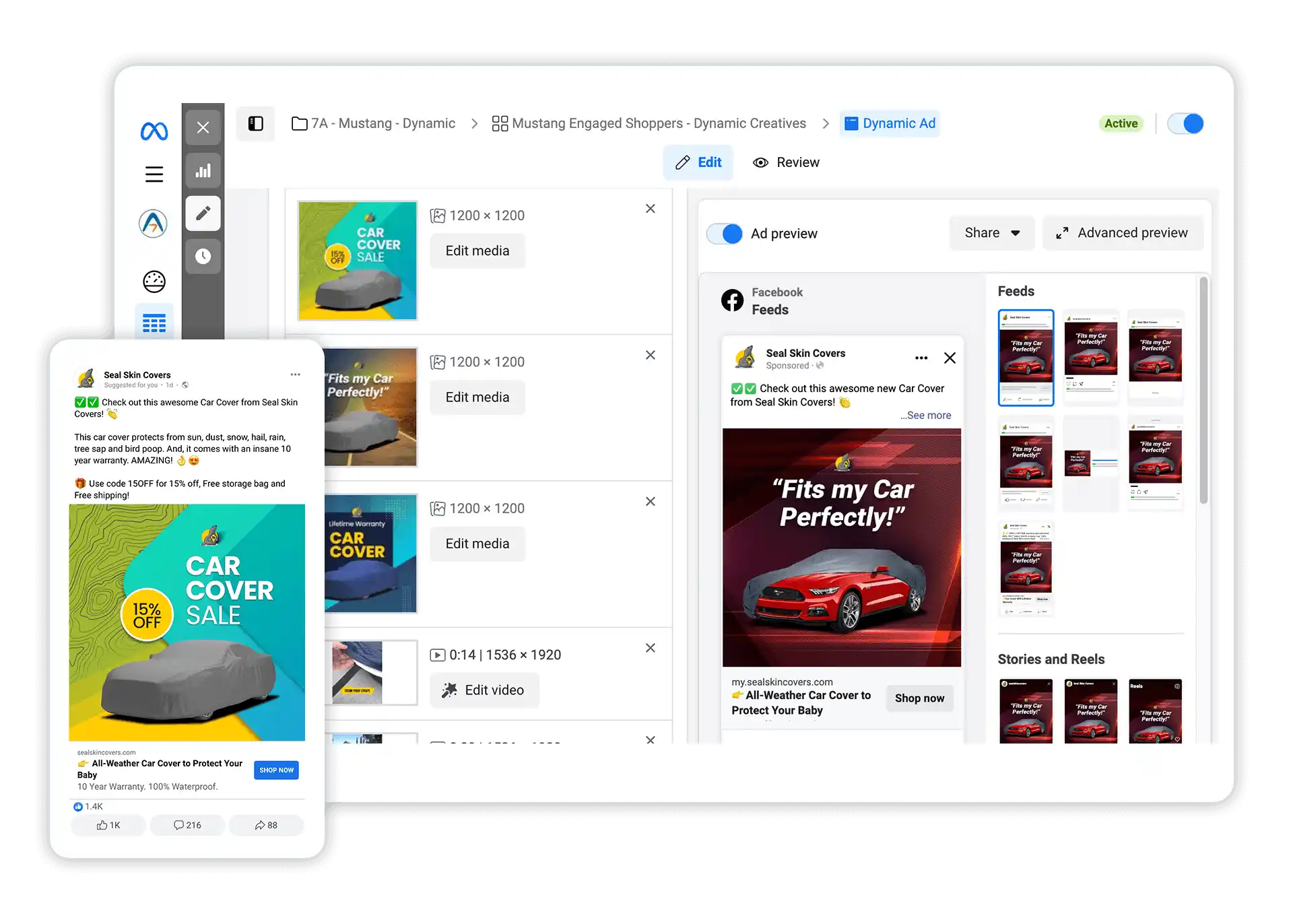The image size is (1293, 924).
Task: Select the blue campaigns table icon
Action: (x=154, y=323)
